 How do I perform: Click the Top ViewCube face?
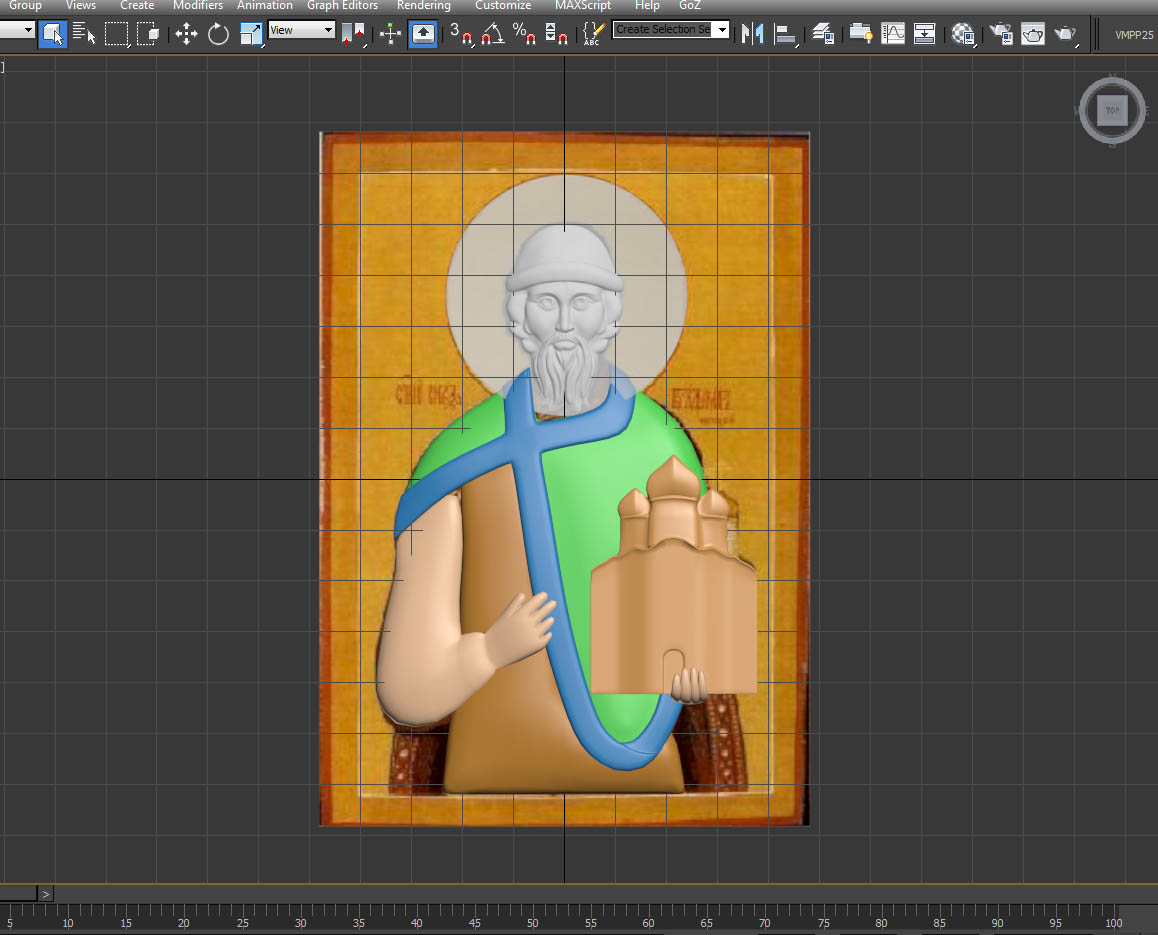1112,111
